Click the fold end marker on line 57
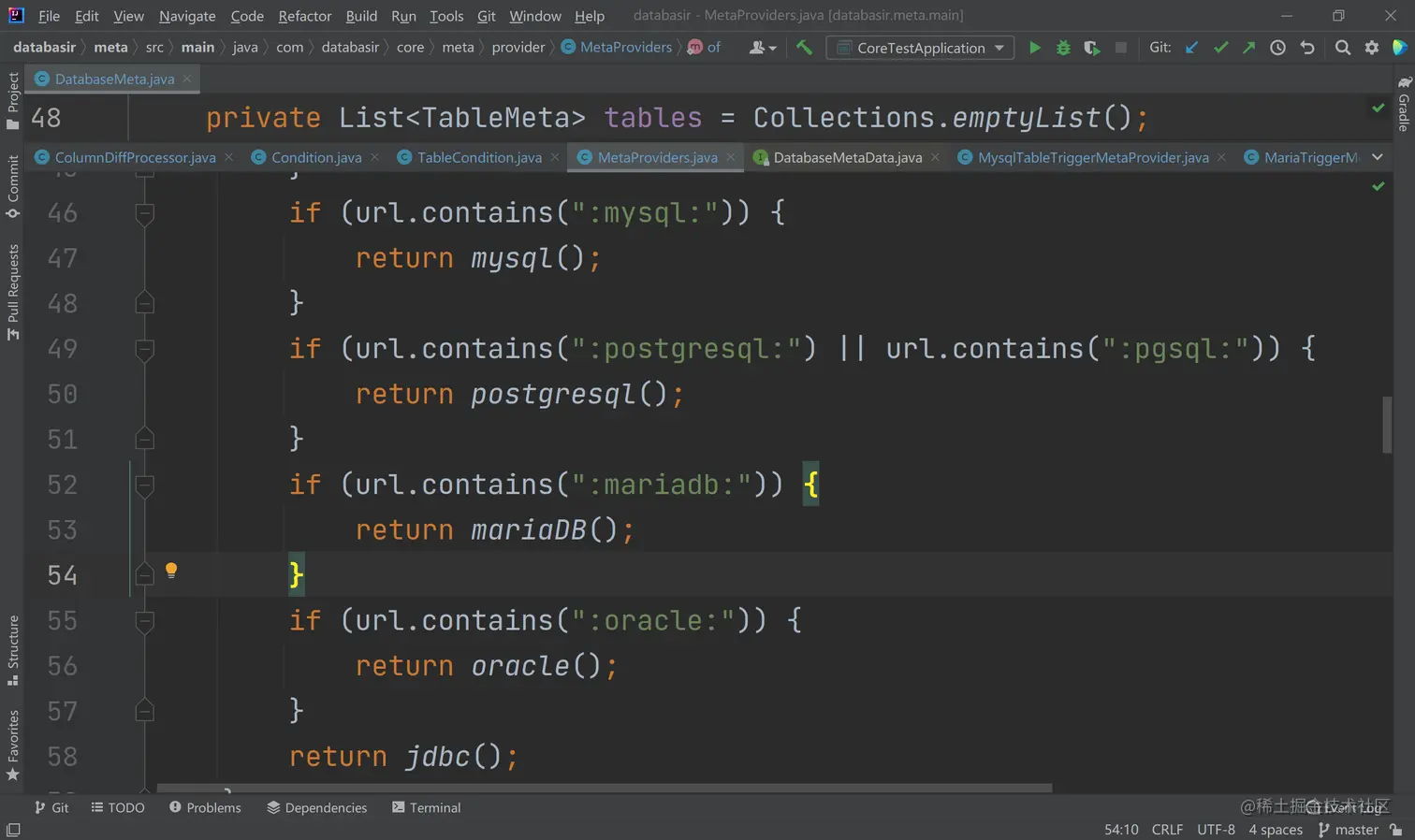The image size is (1415, 840). coord(144,711)
